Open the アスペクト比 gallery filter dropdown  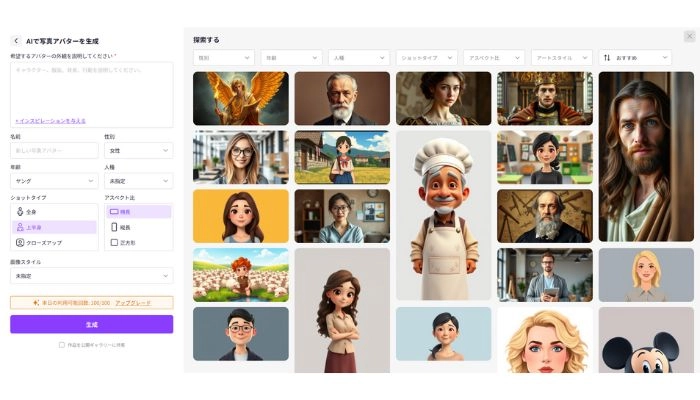tap(494, 58)
